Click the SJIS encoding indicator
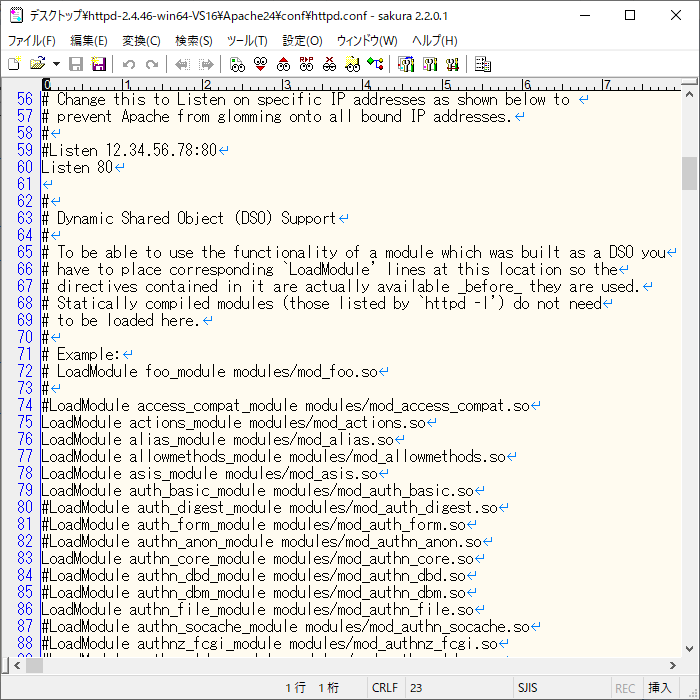This screenshot has height=700, width=700. 528,688
